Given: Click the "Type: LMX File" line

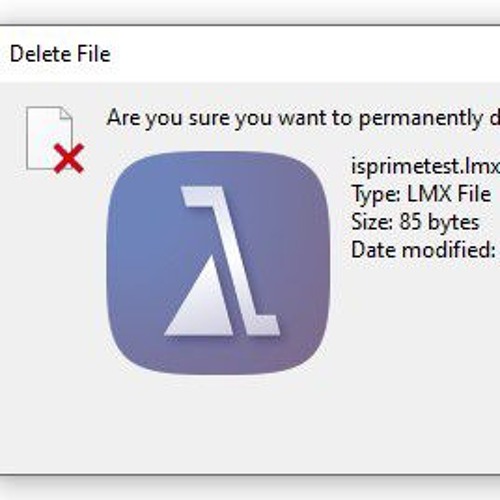Looking at the screenshot, I should point(421,194).
